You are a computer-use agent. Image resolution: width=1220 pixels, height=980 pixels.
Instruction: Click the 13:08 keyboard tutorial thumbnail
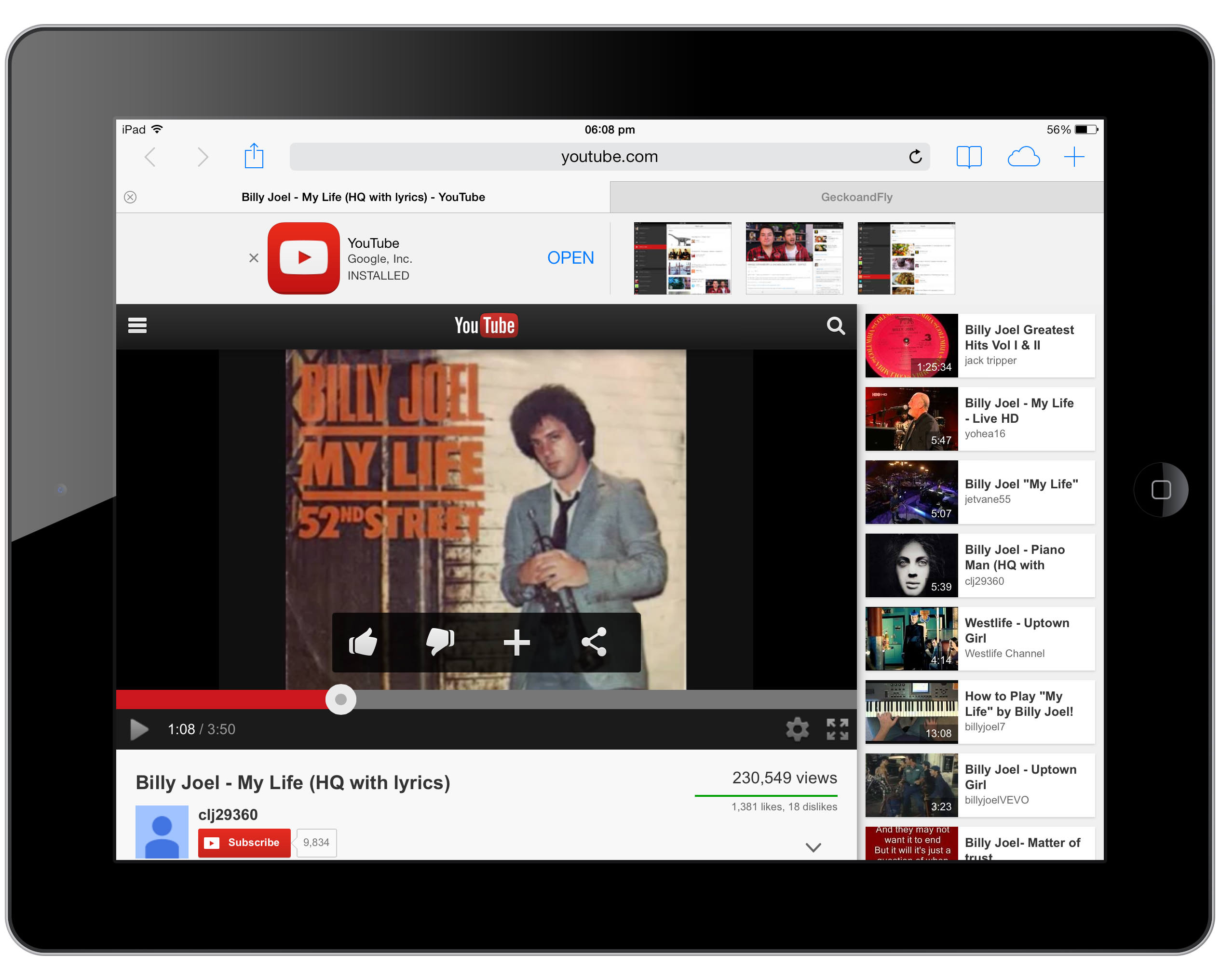911,712
